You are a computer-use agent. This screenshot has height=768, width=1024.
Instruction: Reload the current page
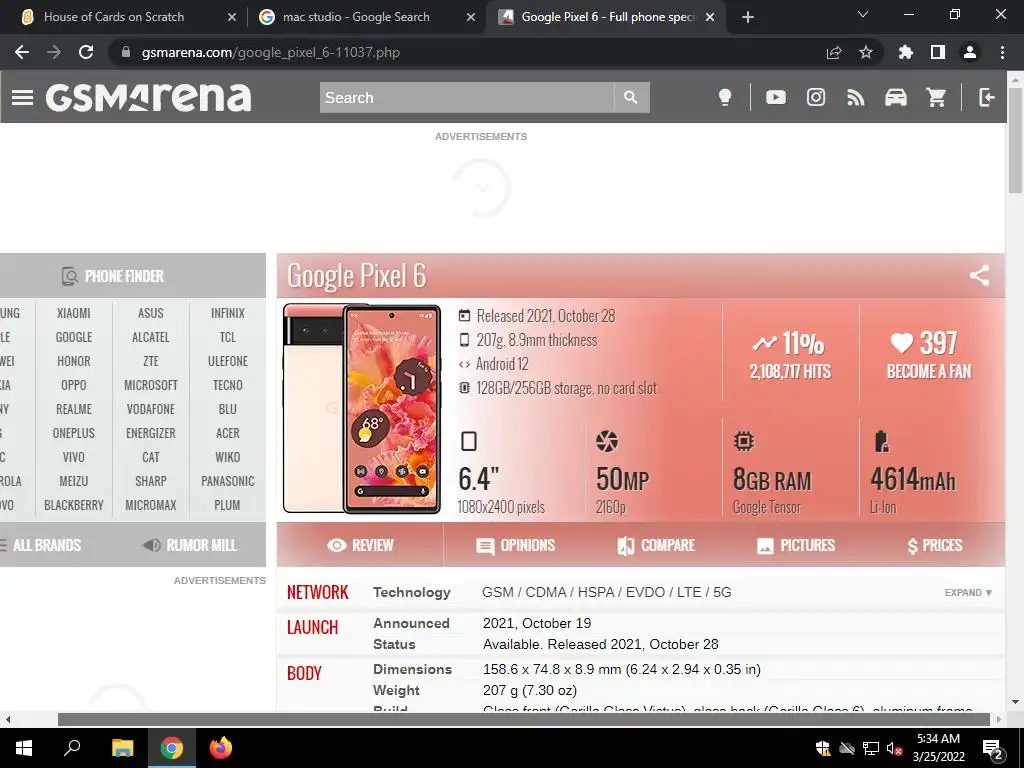click(86, 52)
